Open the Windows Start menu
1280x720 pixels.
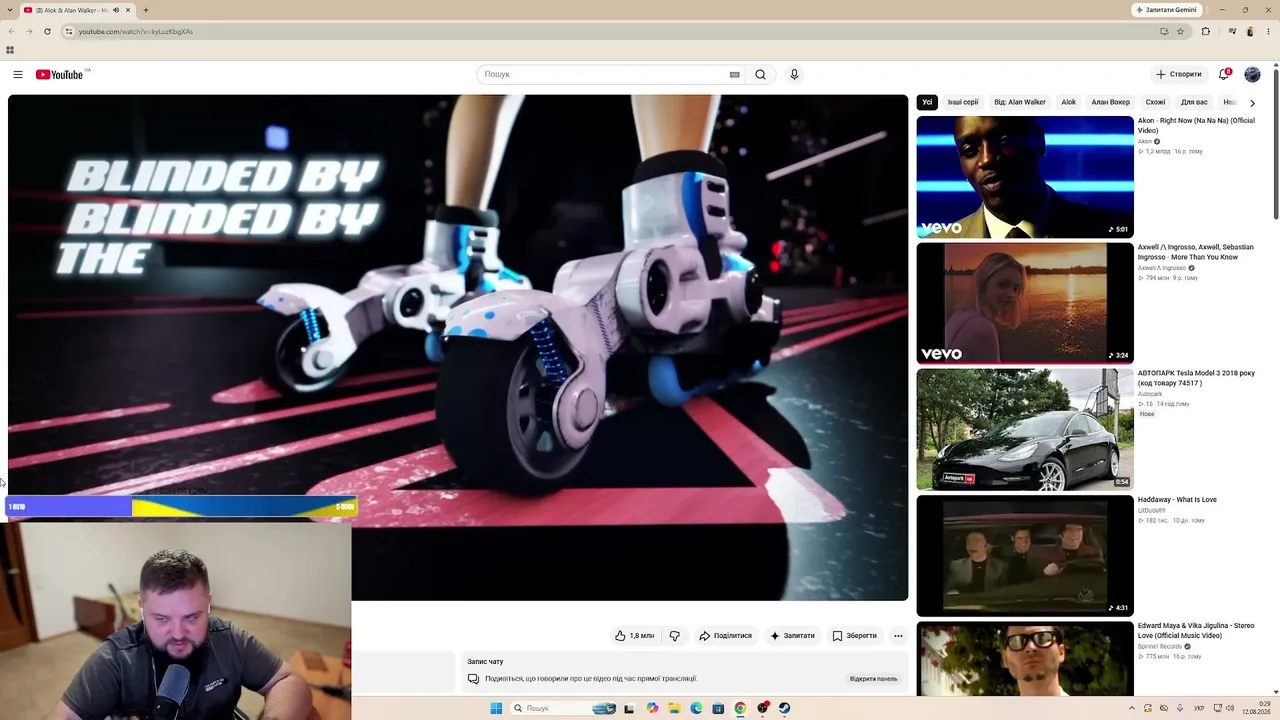(x=496, y=708)
